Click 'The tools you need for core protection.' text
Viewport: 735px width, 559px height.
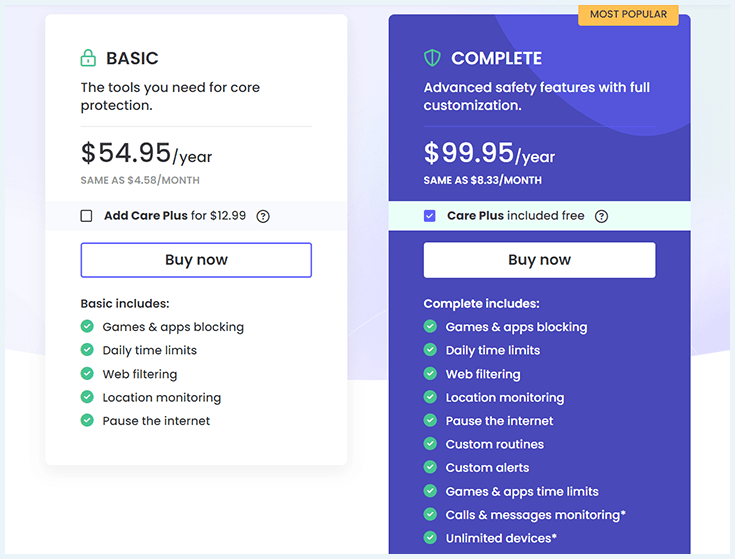click(170, 97)
